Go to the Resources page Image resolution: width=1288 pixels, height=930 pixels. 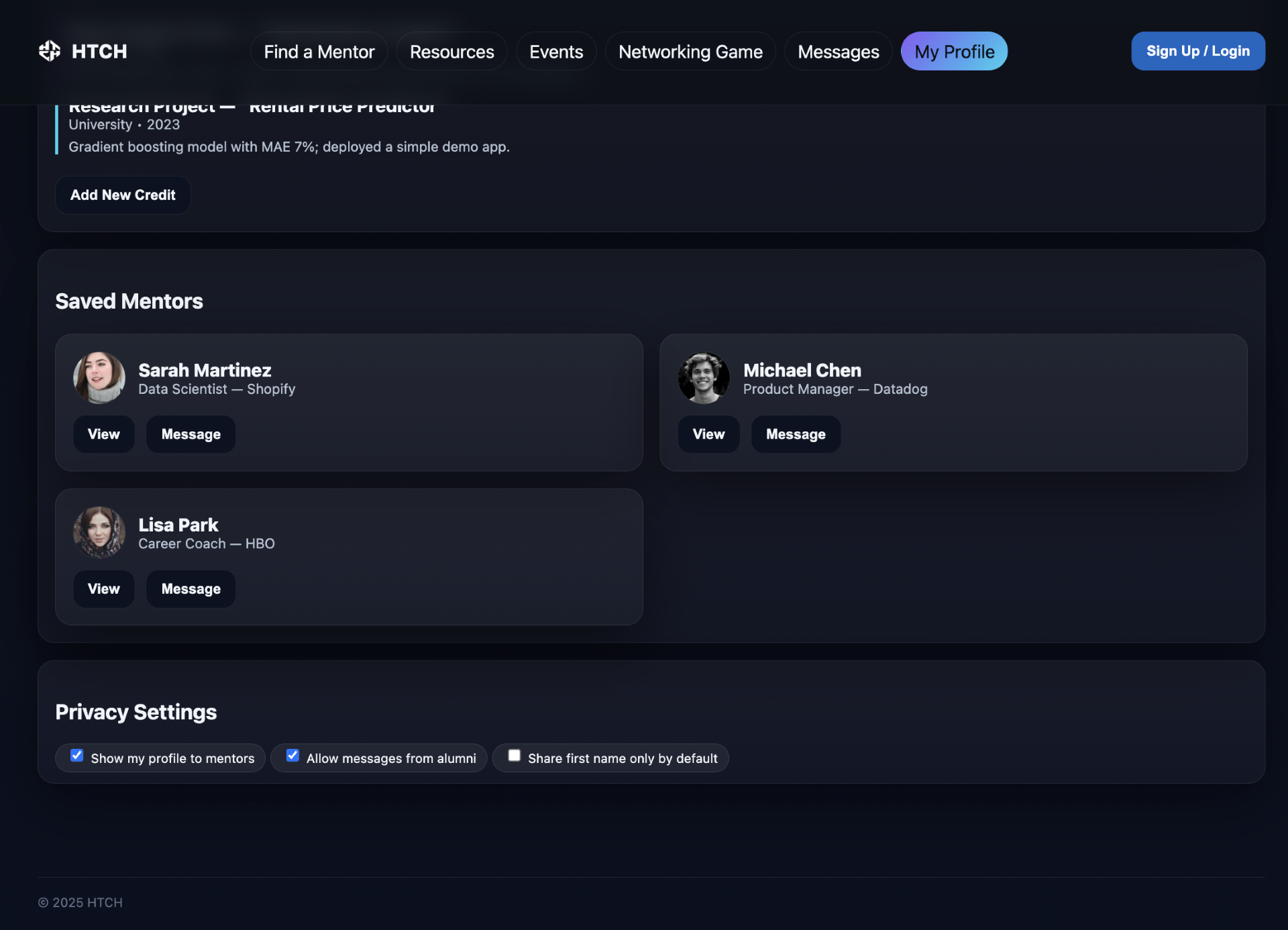[451, 52]
